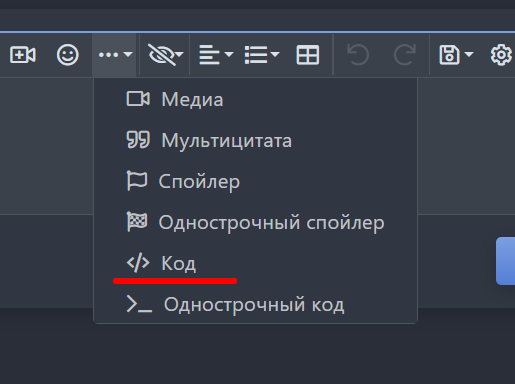
Task: Select Медиа from the dropdown menu
Action: point(255,99)
